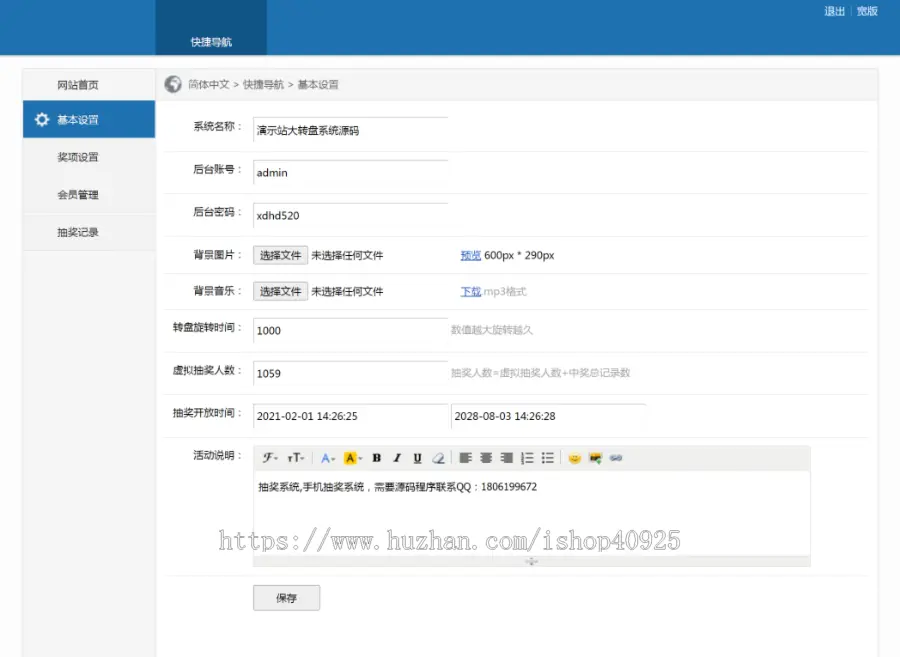Toggle underline formatting in editor

(x=417, y=458)
